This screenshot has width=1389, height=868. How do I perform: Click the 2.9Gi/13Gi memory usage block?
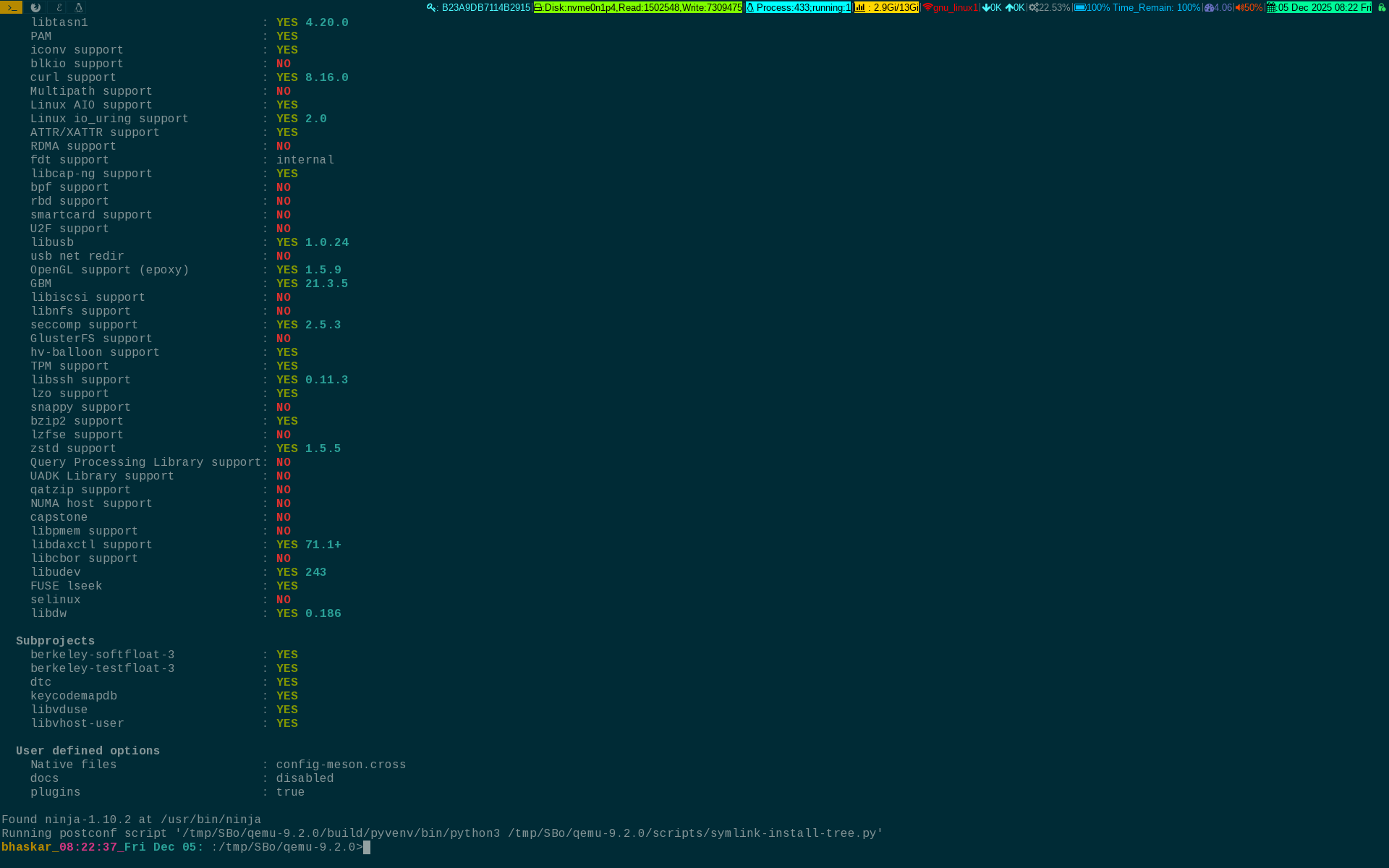click(886, 7)
